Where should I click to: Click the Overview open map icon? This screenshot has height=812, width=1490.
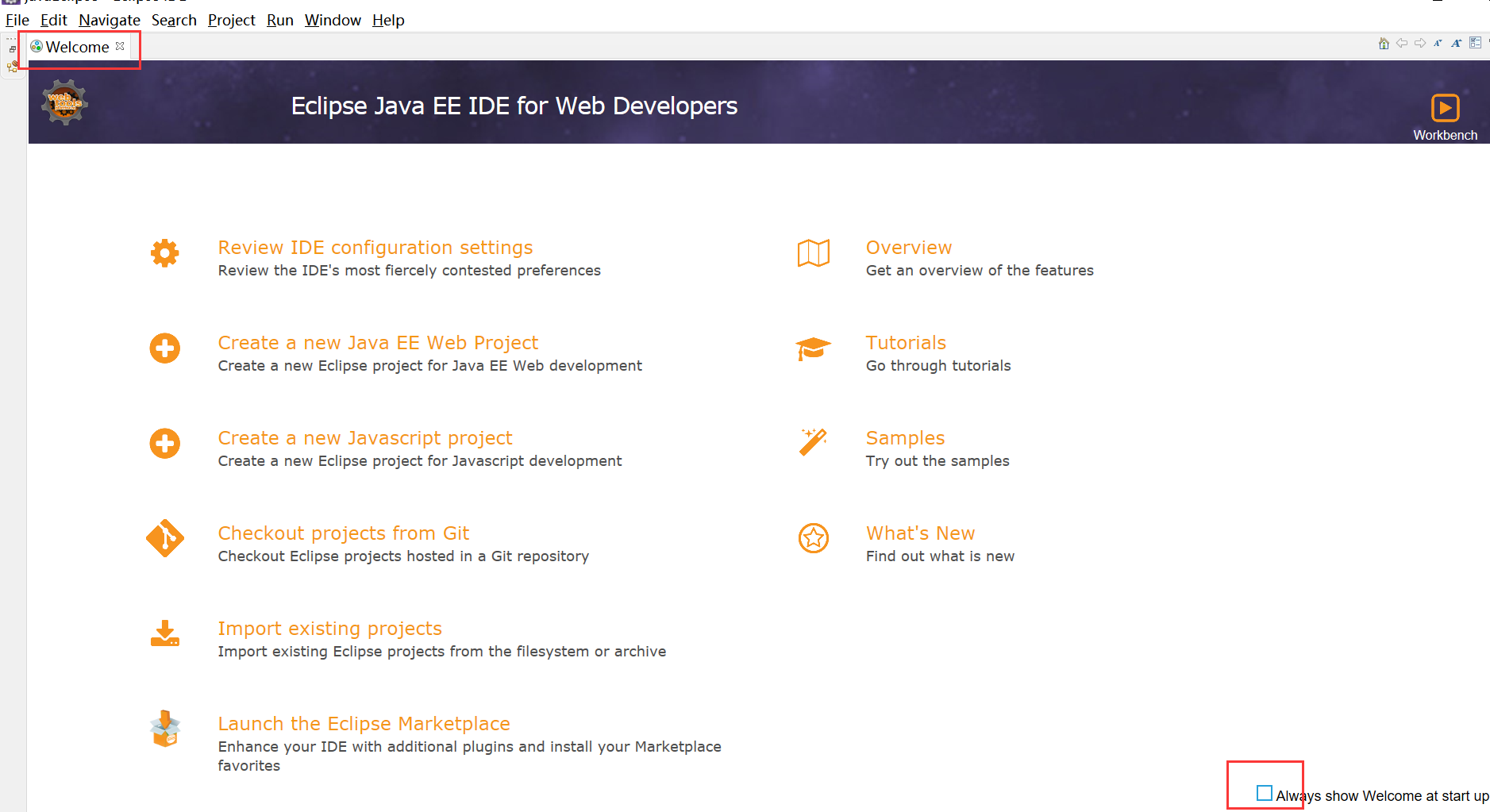(x=814, y=253)
